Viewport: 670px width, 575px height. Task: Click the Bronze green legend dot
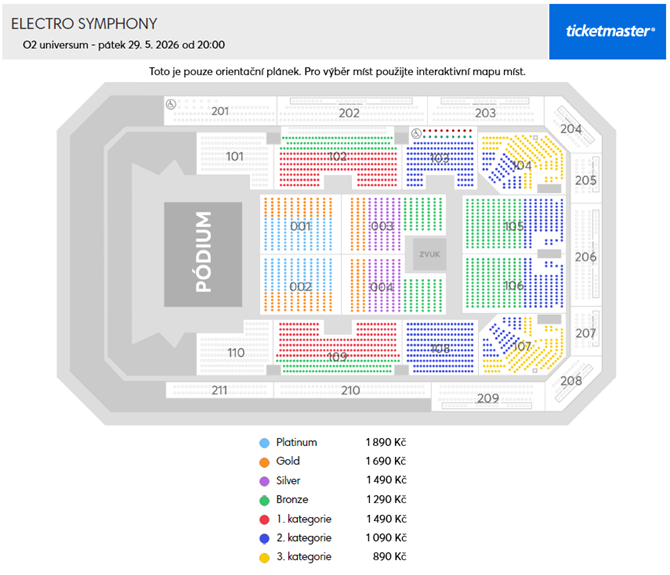tap(264, 499)
